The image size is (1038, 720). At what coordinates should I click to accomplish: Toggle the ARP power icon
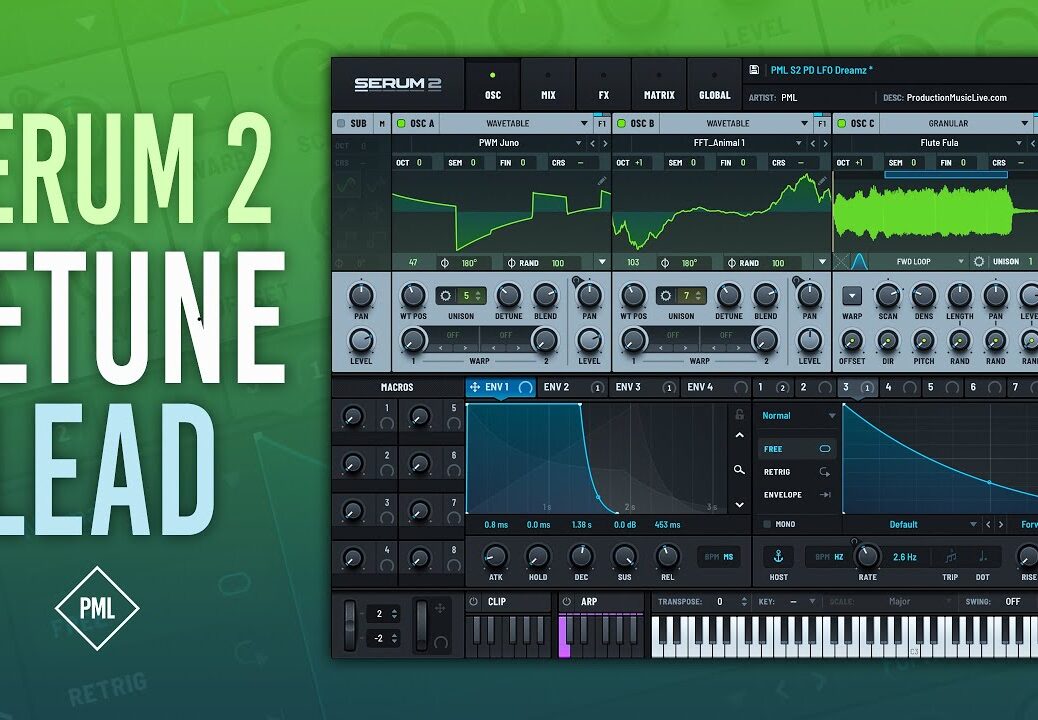[566, 602]
